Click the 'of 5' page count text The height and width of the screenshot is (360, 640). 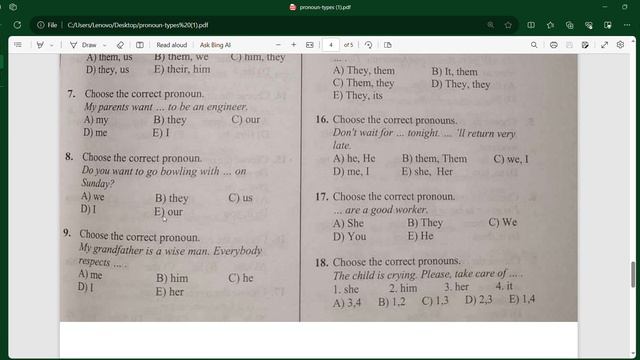(348, 45)
